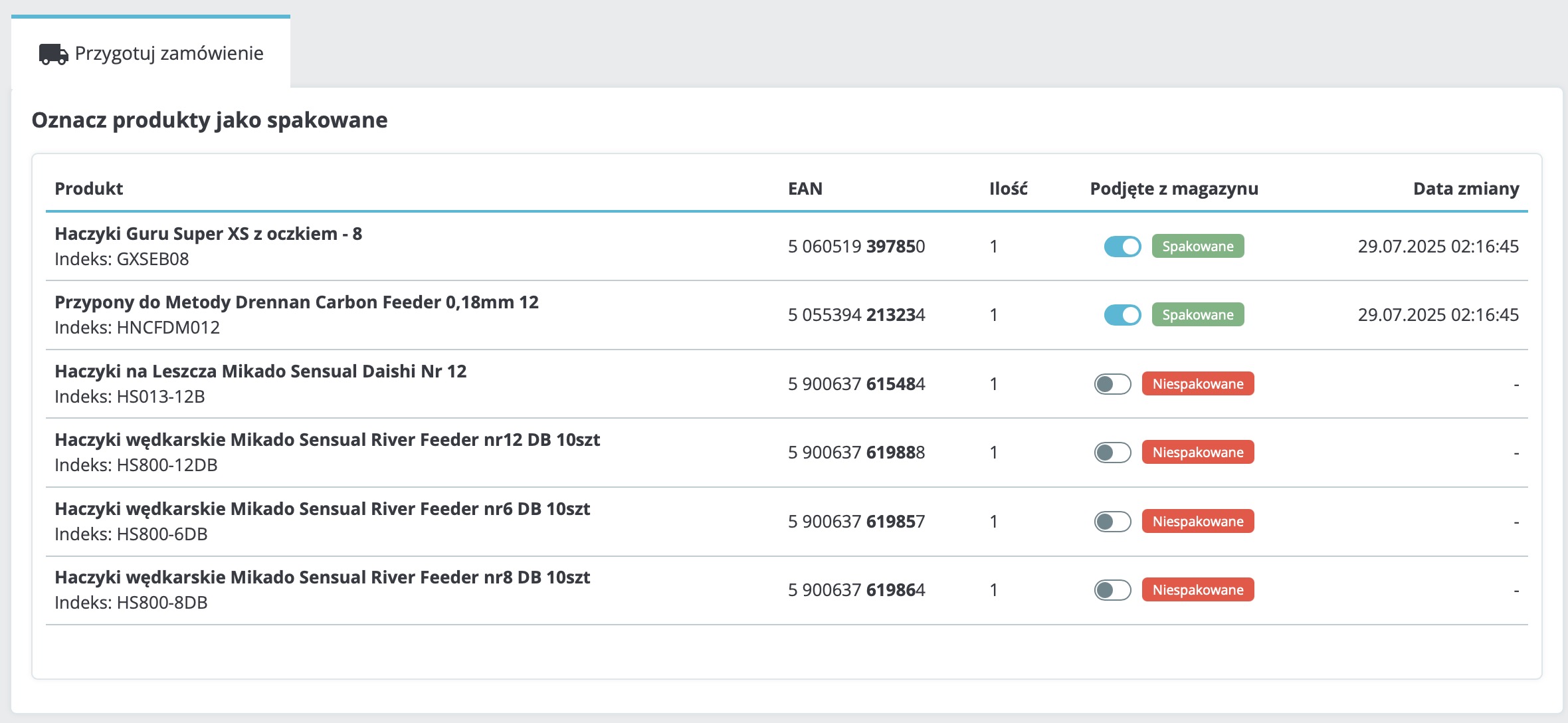Select product River Feeder nr12 DB 10szt

click(327, 440)
